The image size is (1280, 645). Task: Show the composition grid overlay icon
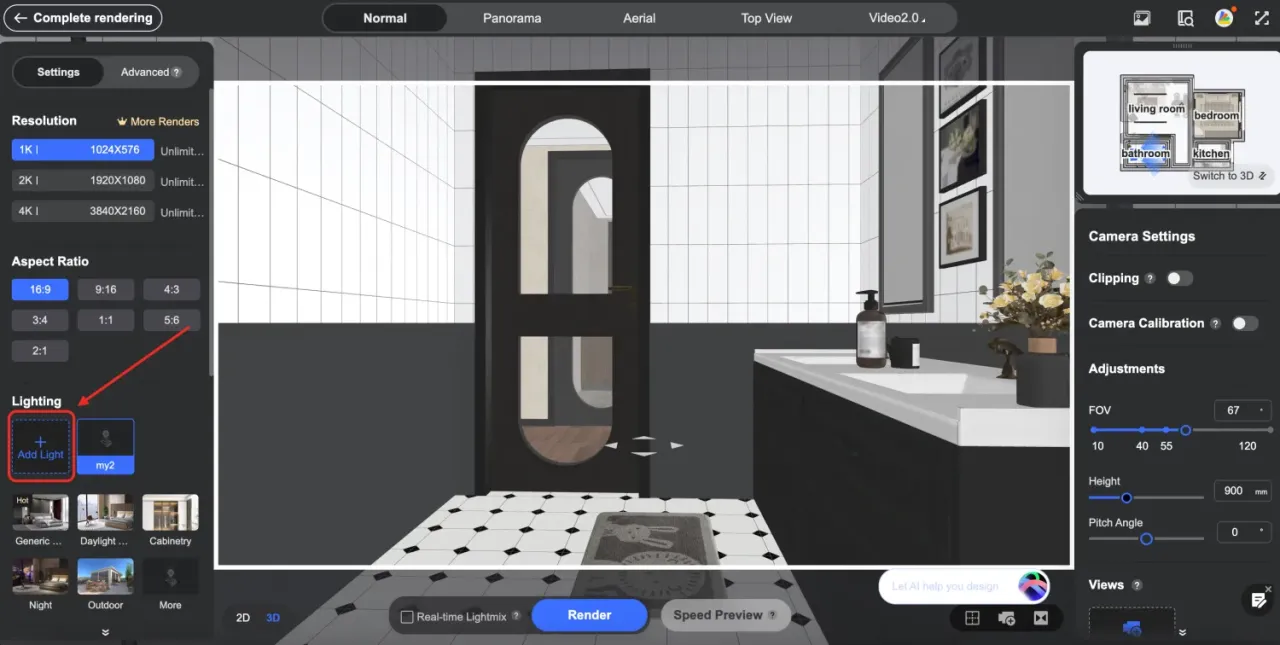tap(972, 618)
